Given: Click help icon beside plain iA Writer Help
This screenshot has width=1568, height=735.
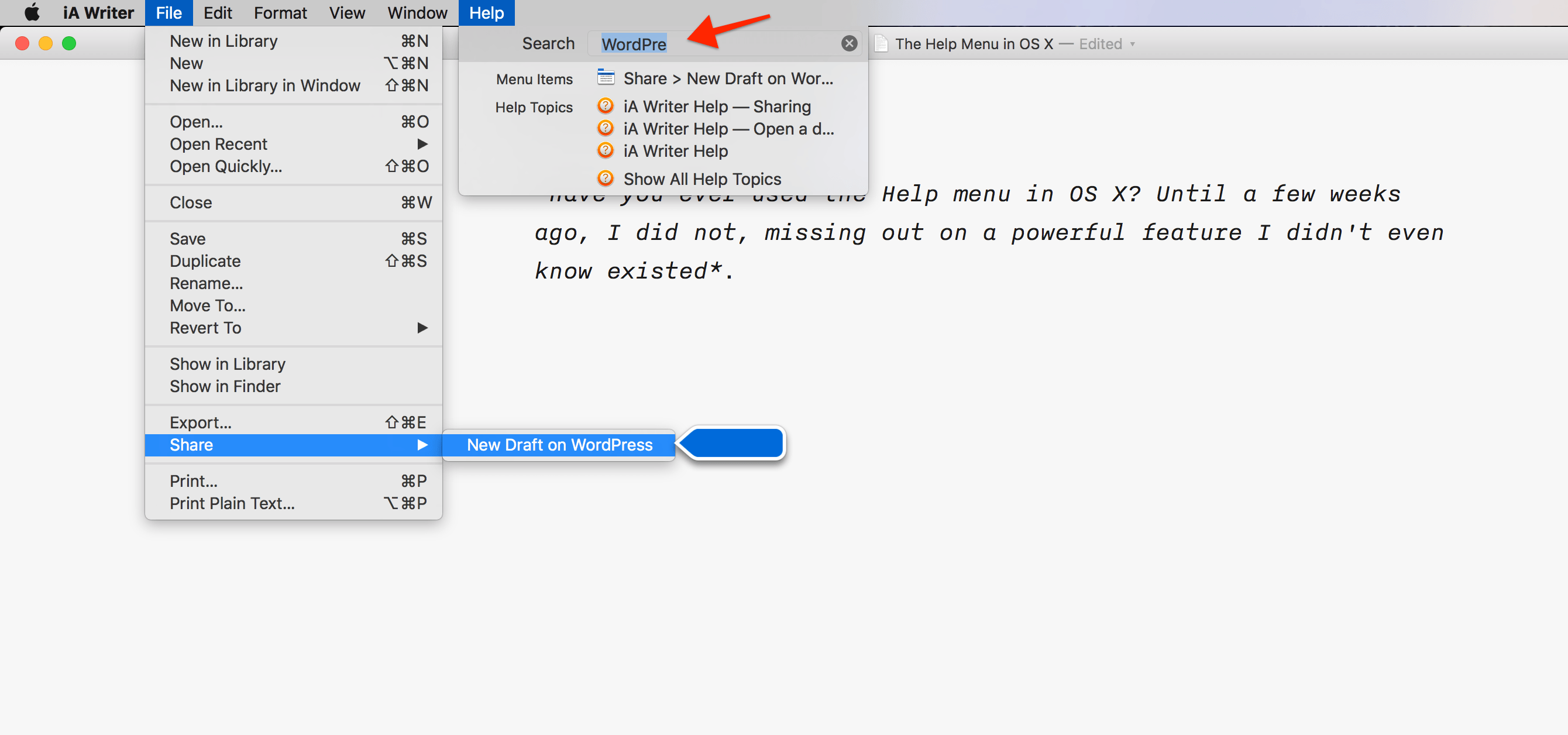Looking at the screenshot, I should click(x=606, y=150).
